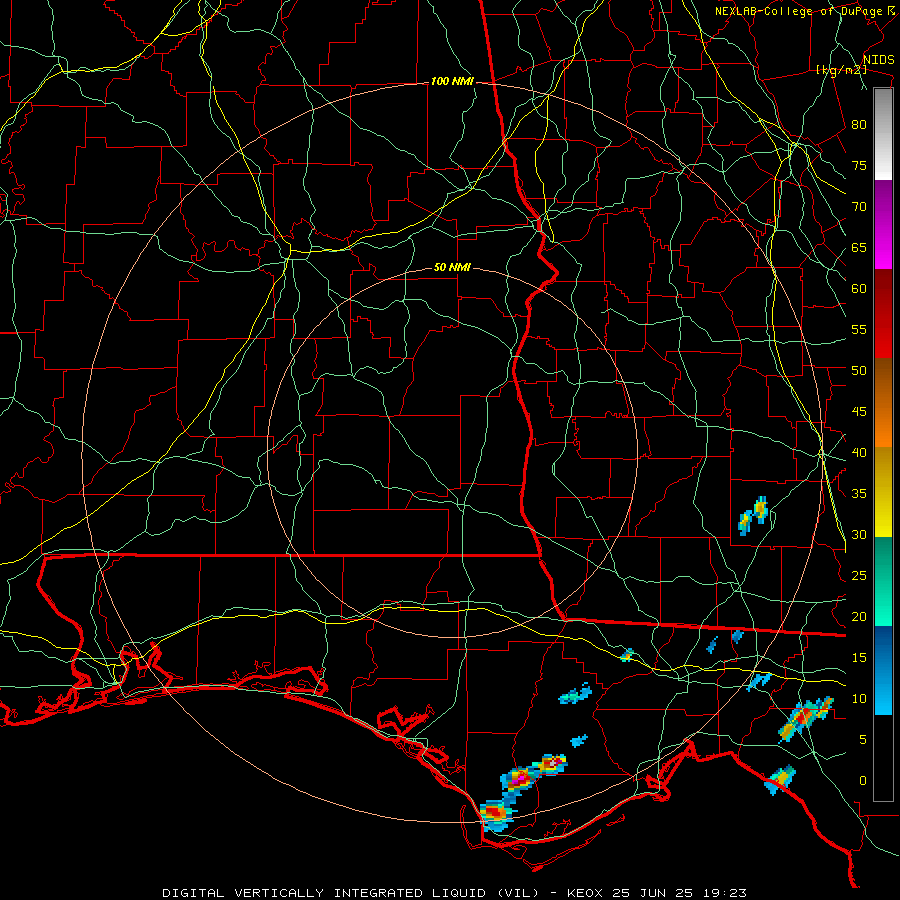Click the "100 NMI" range ring label
This screenshot has height=900, width=900.
click(x=452, y=82)
